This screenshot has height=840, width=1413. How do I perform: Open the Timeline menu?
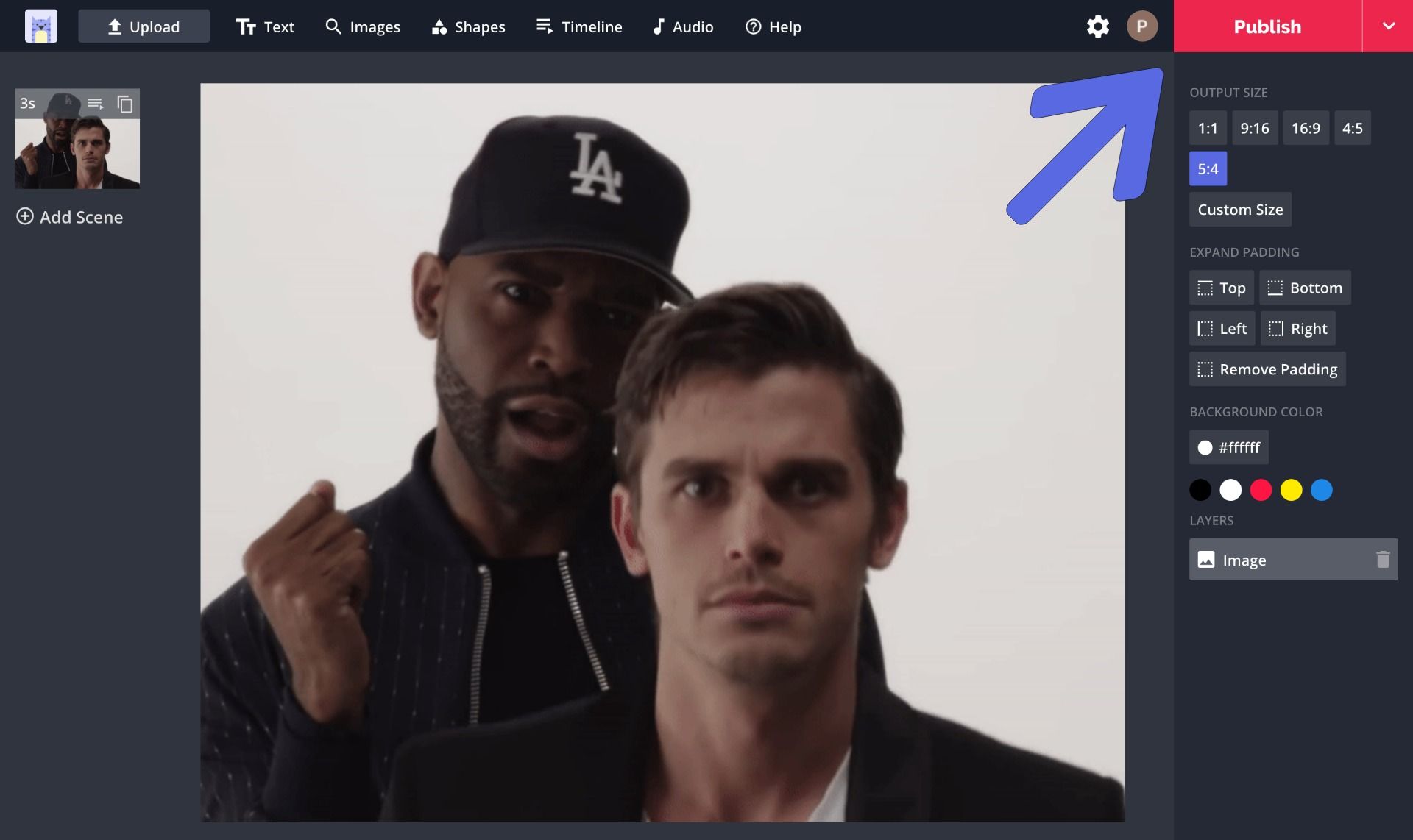point(579,26)
